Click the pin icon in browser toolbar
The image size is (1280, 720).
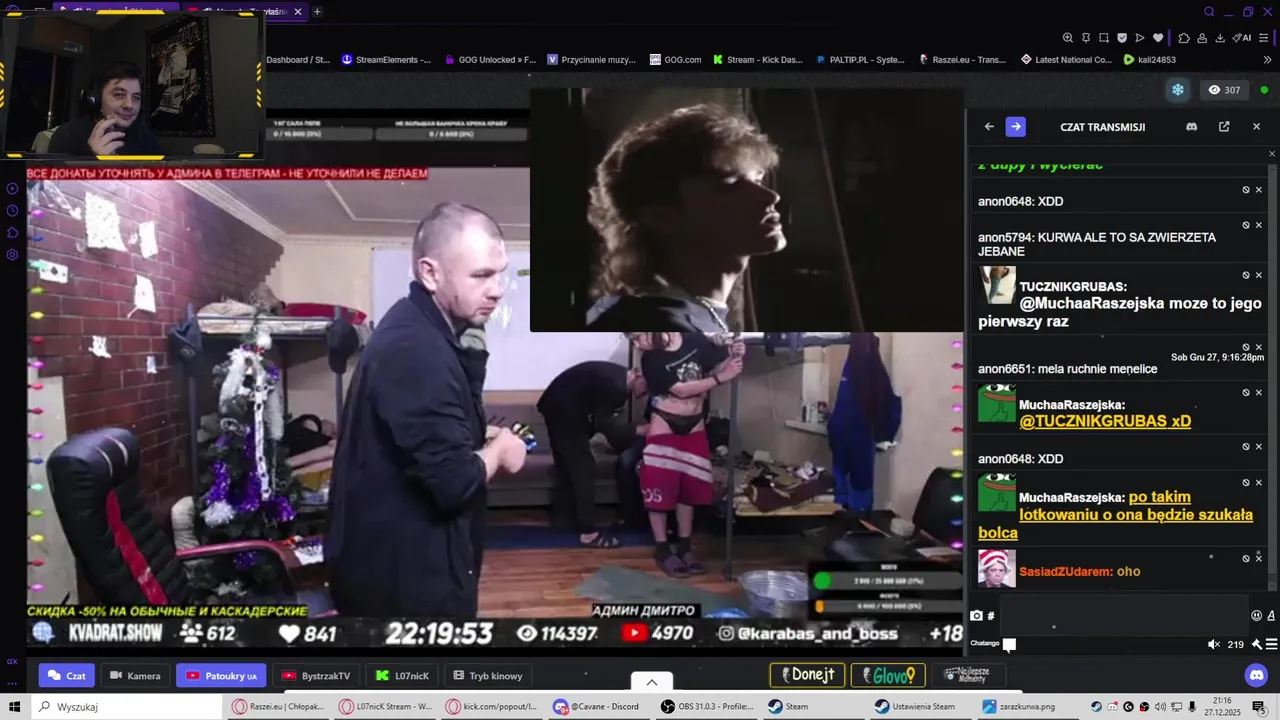[1086, 38]
